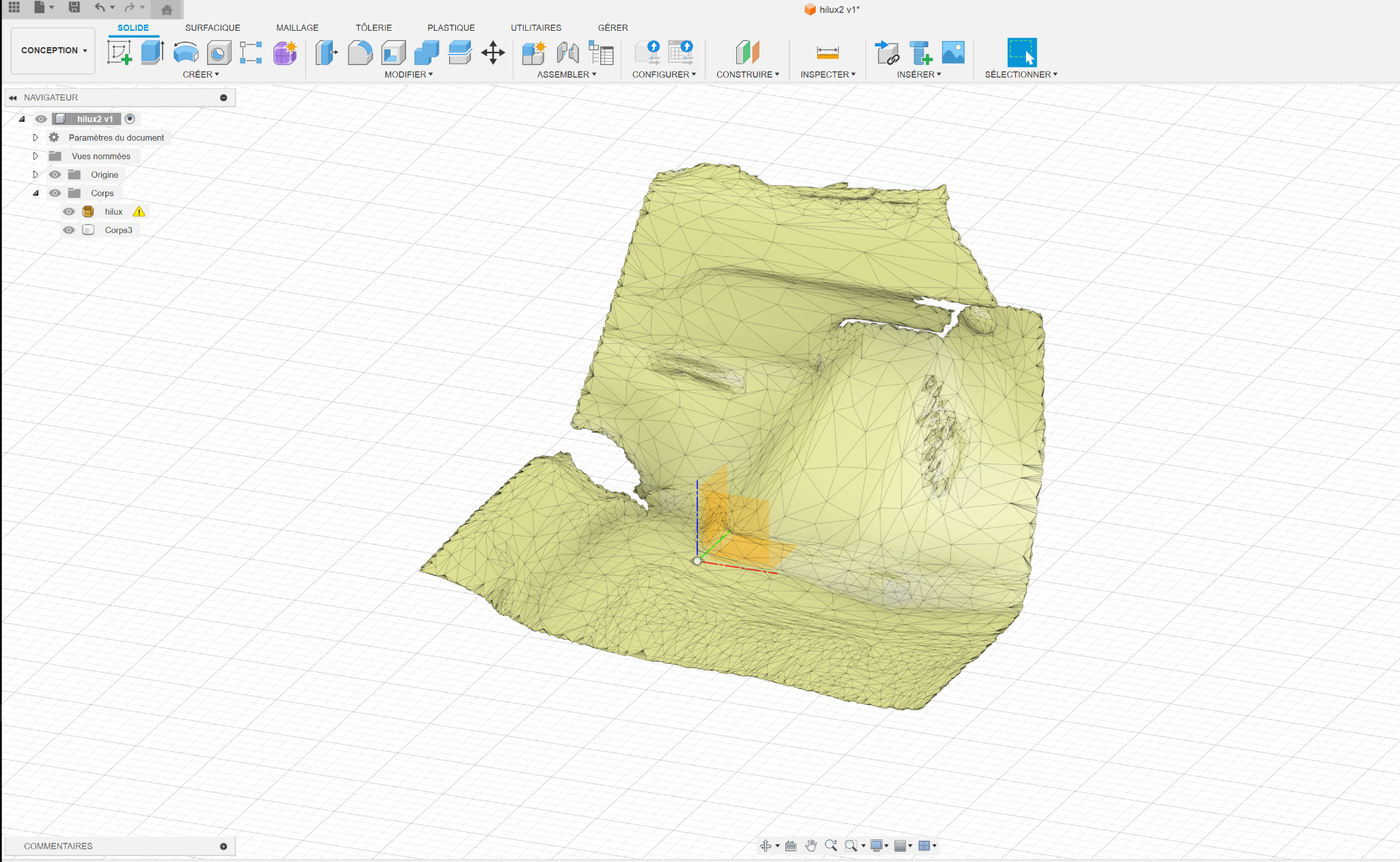The height and width of the screenshot is (862, 1400).
Task: Open the data panel grid icon
Action: point(14,8)
